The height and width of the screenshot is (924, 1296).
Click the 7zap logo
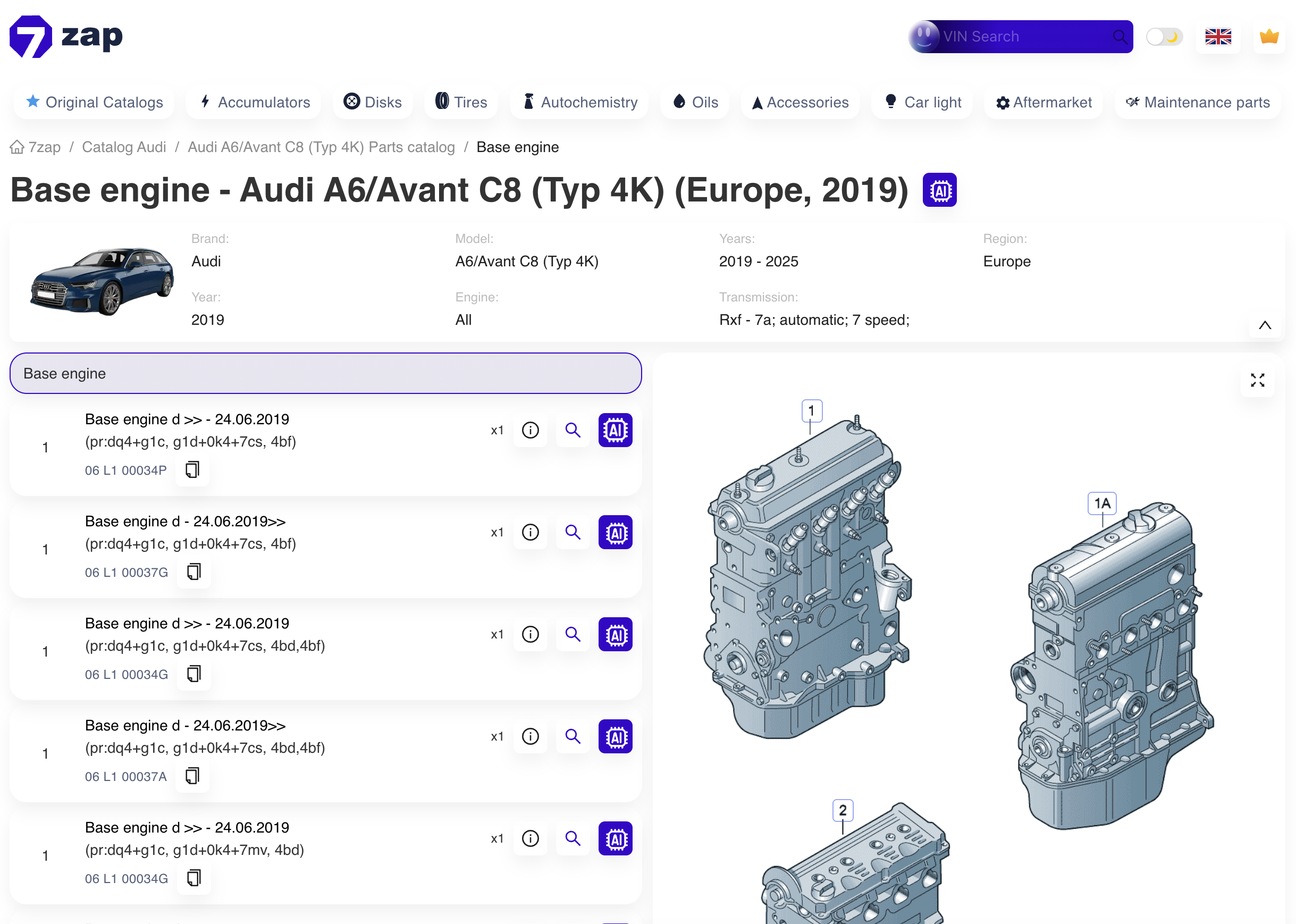(66, 37)
